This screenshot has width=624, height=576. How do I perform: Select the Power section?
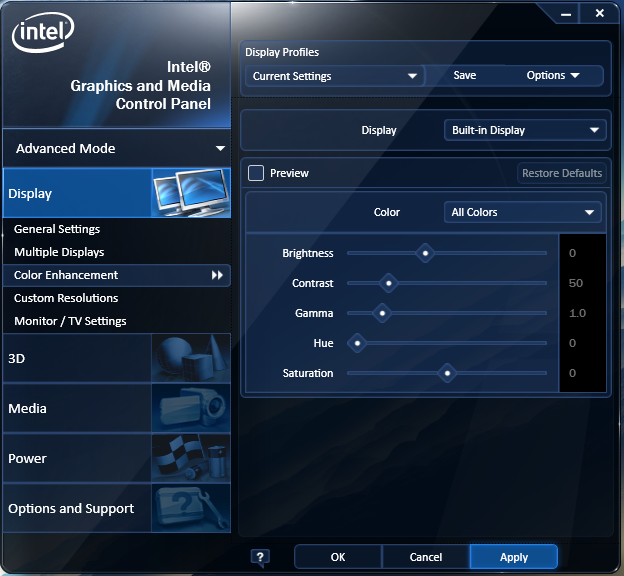point(117,458)
